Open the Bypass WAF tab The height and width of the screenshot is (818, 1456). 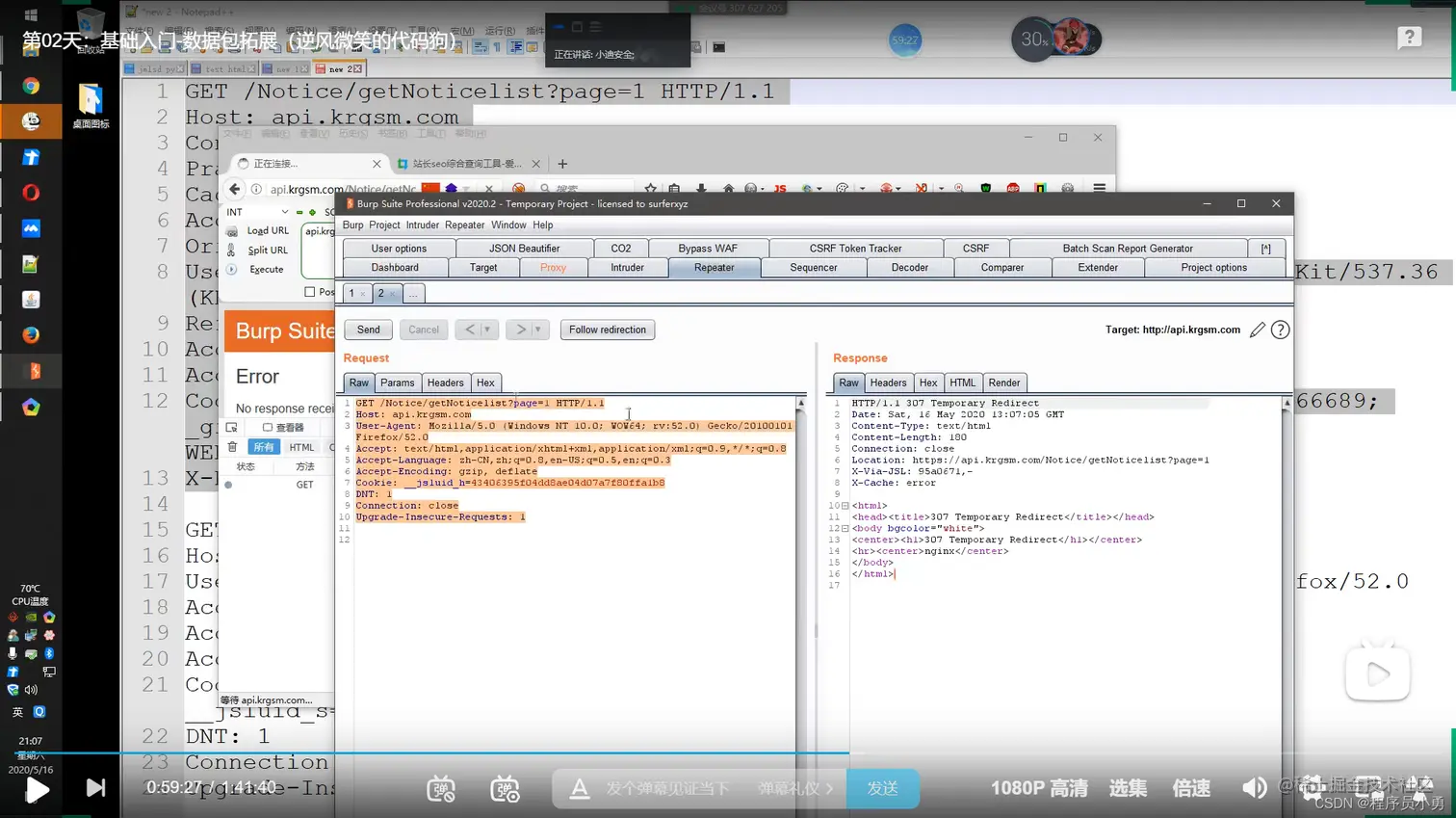point(707,249)
